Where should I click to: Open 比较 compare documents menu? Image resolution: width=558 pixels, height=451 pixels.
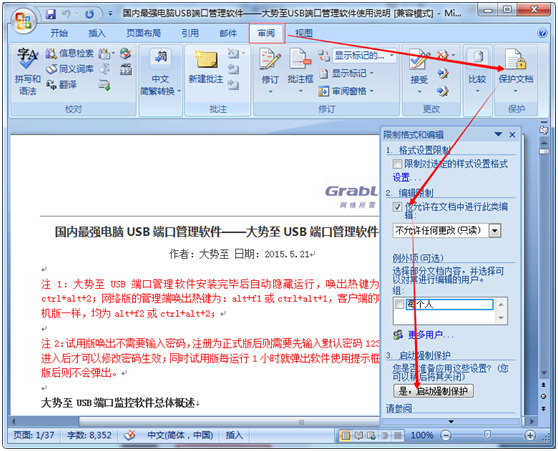(x=477, y=71)
